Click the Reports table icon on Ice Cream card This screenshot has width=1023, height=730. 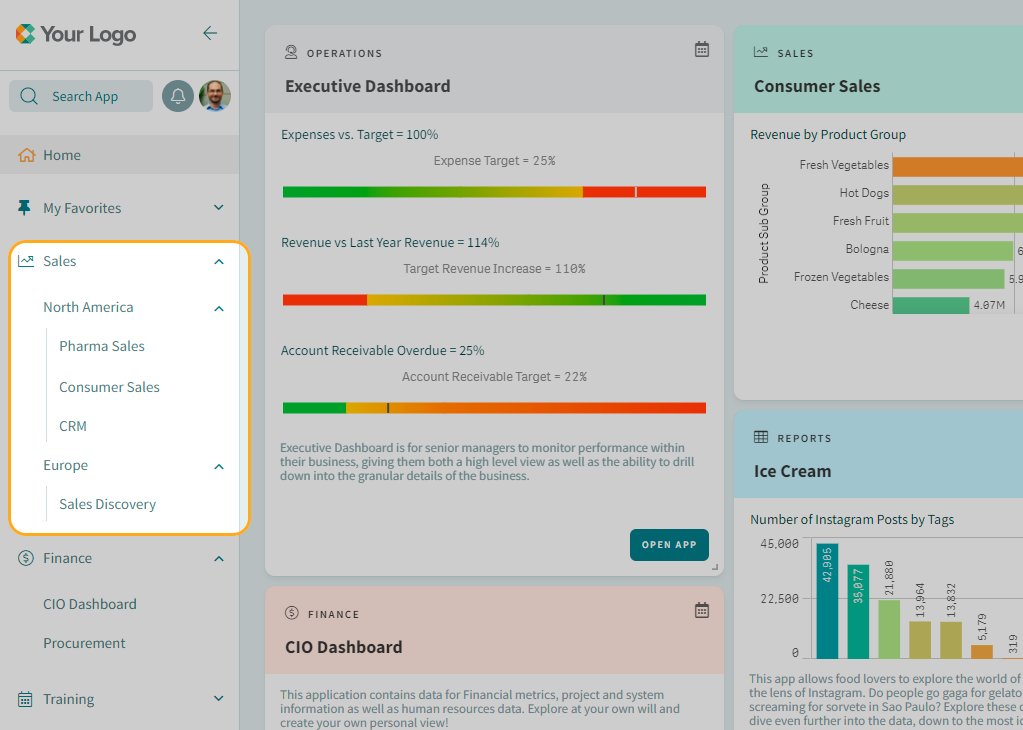(761, 437)
